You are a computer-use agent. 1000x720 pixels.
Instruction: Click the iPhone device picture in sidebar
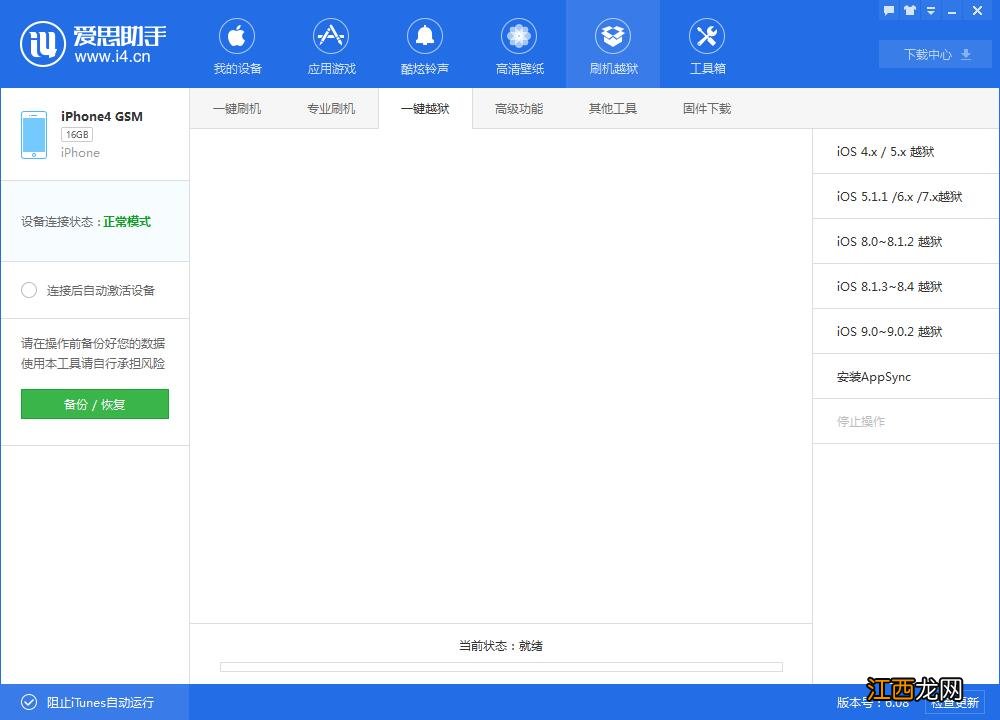pos(34,135)
